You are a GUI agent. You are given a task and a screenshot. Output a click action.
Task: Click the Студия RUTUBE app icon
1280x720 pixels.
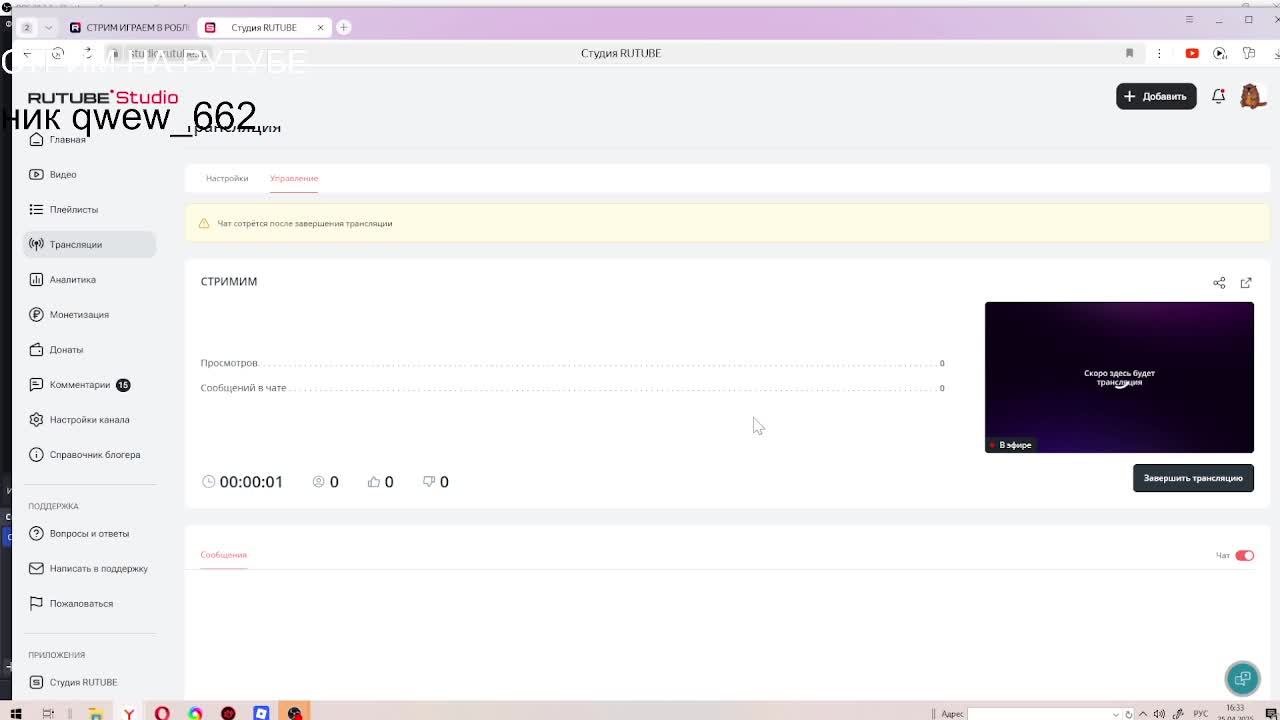36,682
